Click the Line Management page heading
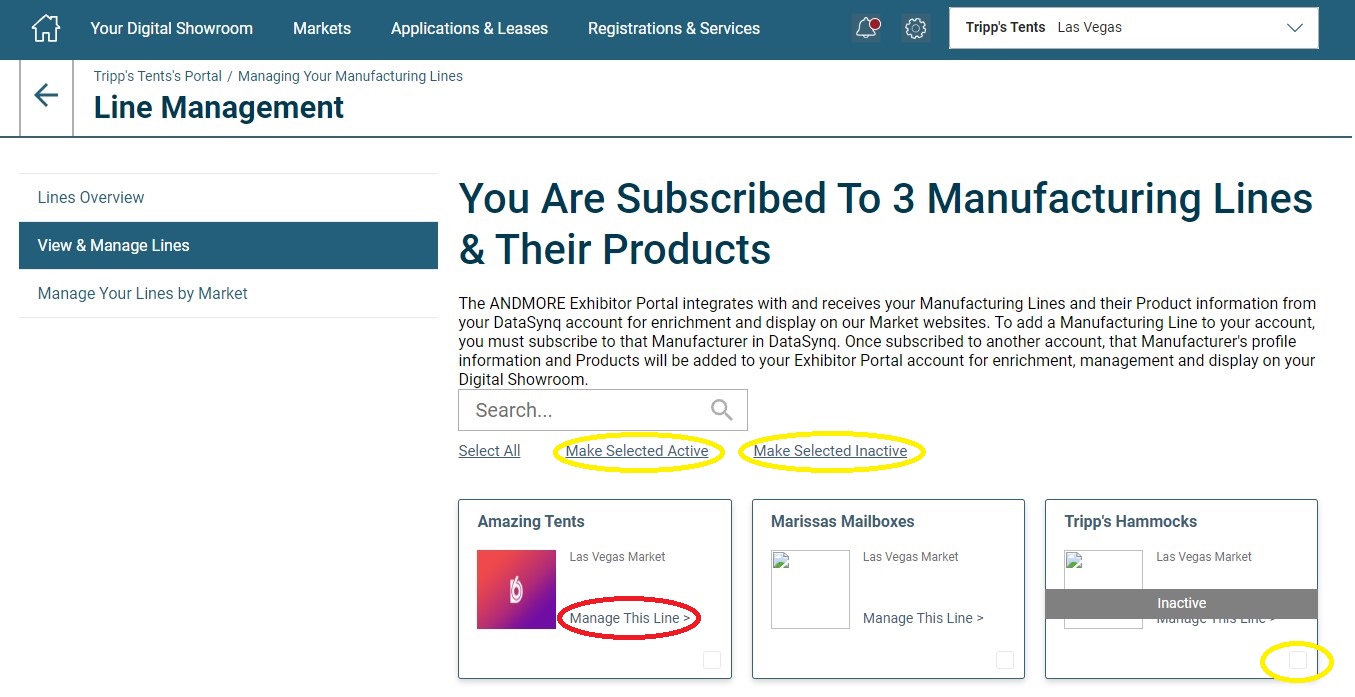Viewport: 1355px width, 697px height. click(219, 107)
